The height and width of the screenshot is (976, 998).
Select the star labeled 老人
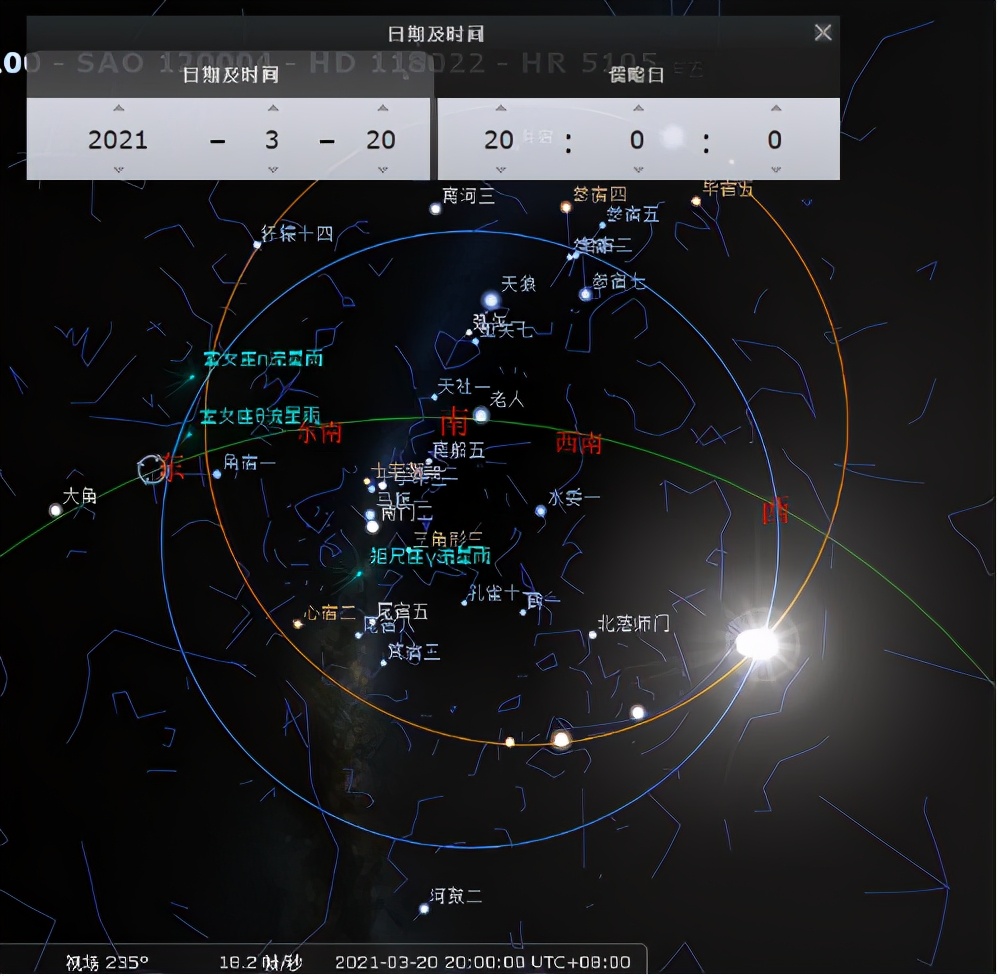point(482,416)
